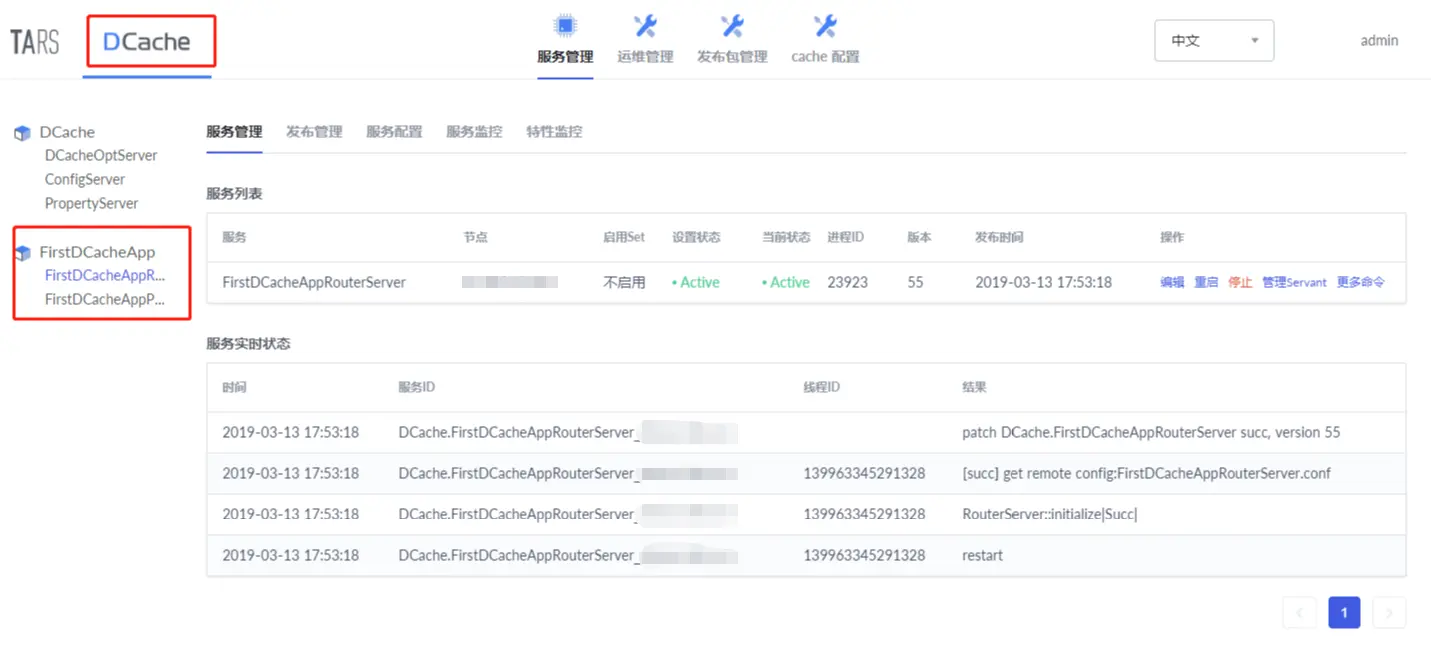
Task: Click the 节点 column header
Action: click(475, 238)
